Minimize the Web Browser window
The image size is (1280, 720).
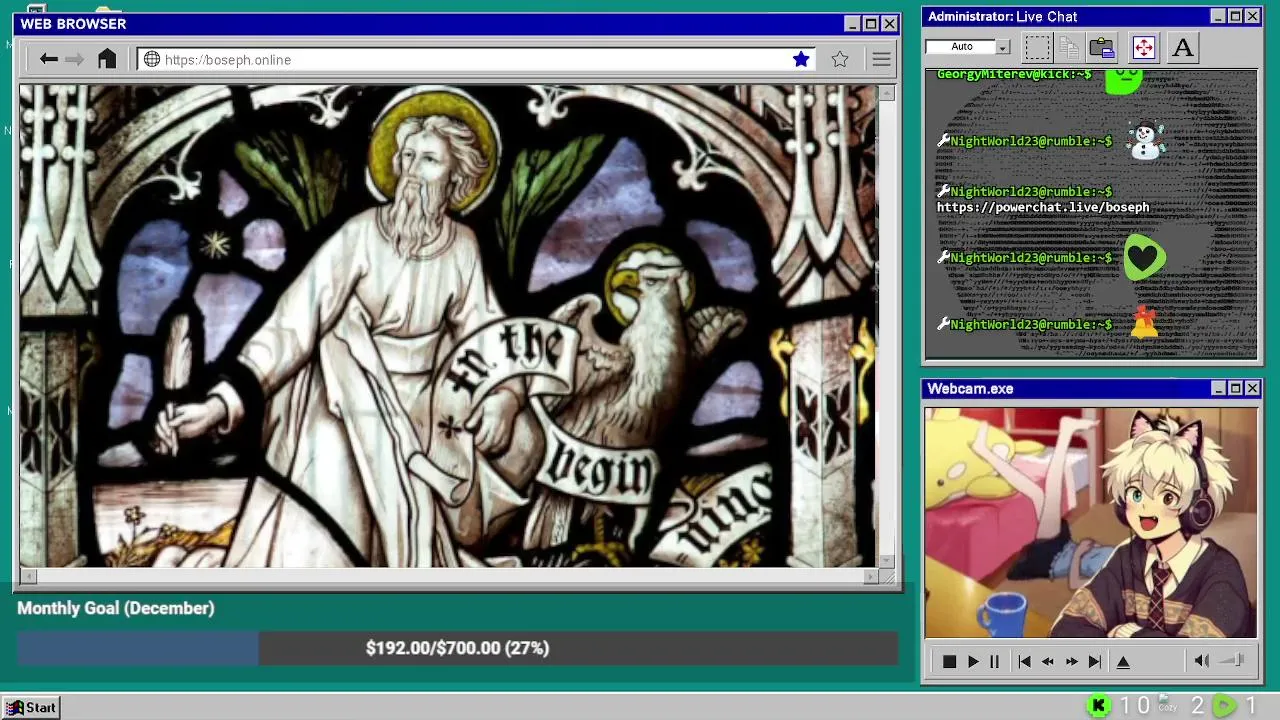tap(852, 24)
